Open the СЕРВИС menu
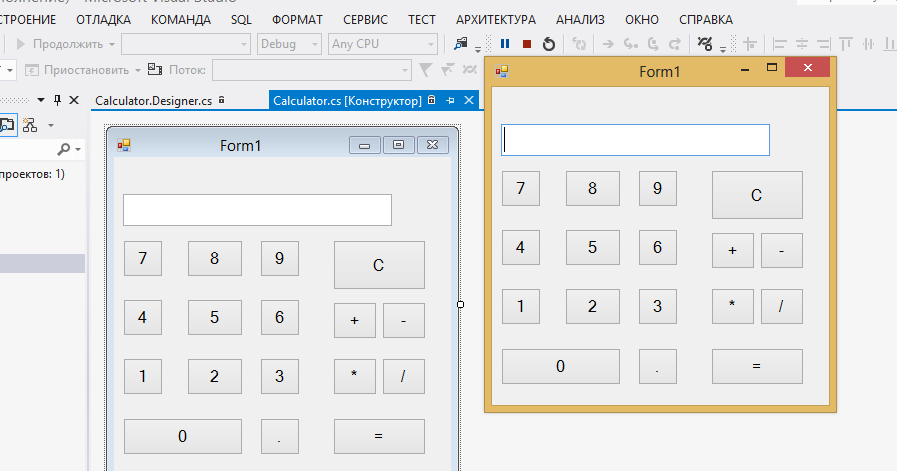Image resolution: width=897 pixels, height=471 pixels. 366,19
